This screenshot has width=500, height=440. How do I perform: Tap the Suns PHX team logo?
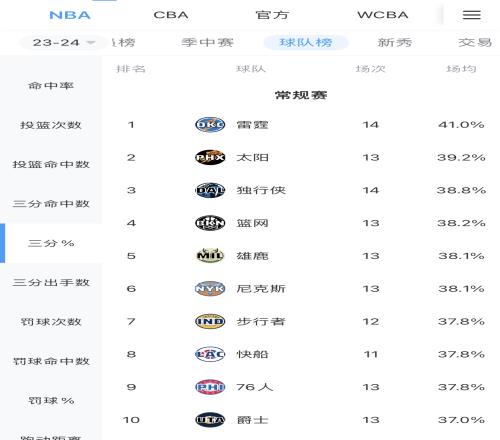coord(210,157)
